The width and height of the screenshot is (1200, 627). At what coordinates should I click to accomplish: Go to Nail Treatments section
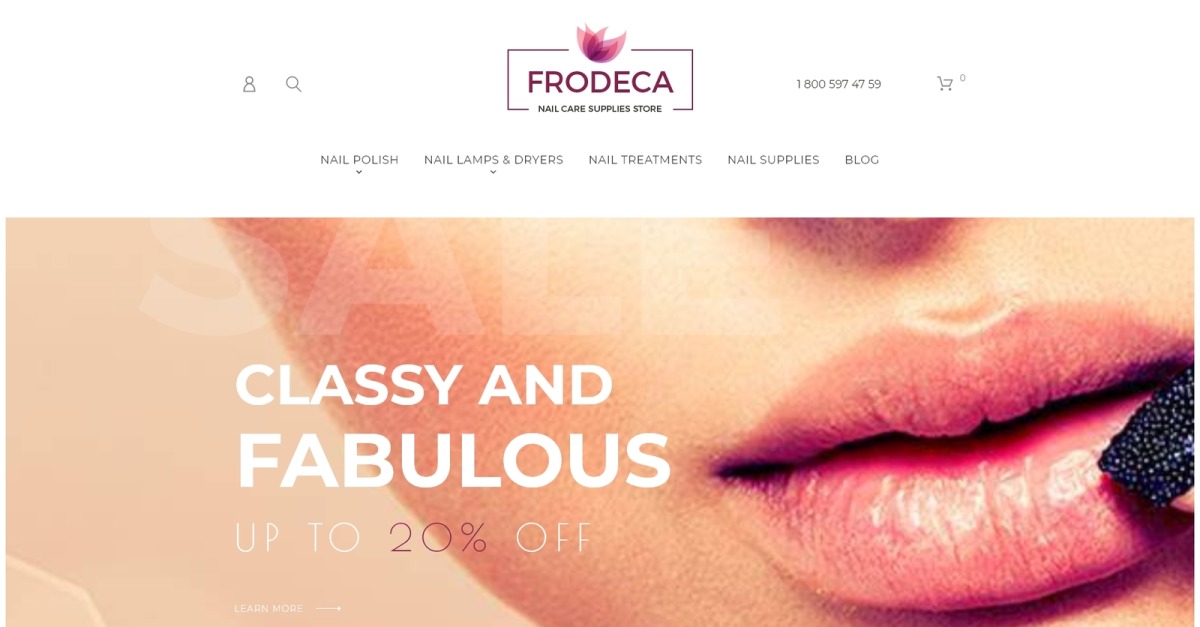point(645,160)
